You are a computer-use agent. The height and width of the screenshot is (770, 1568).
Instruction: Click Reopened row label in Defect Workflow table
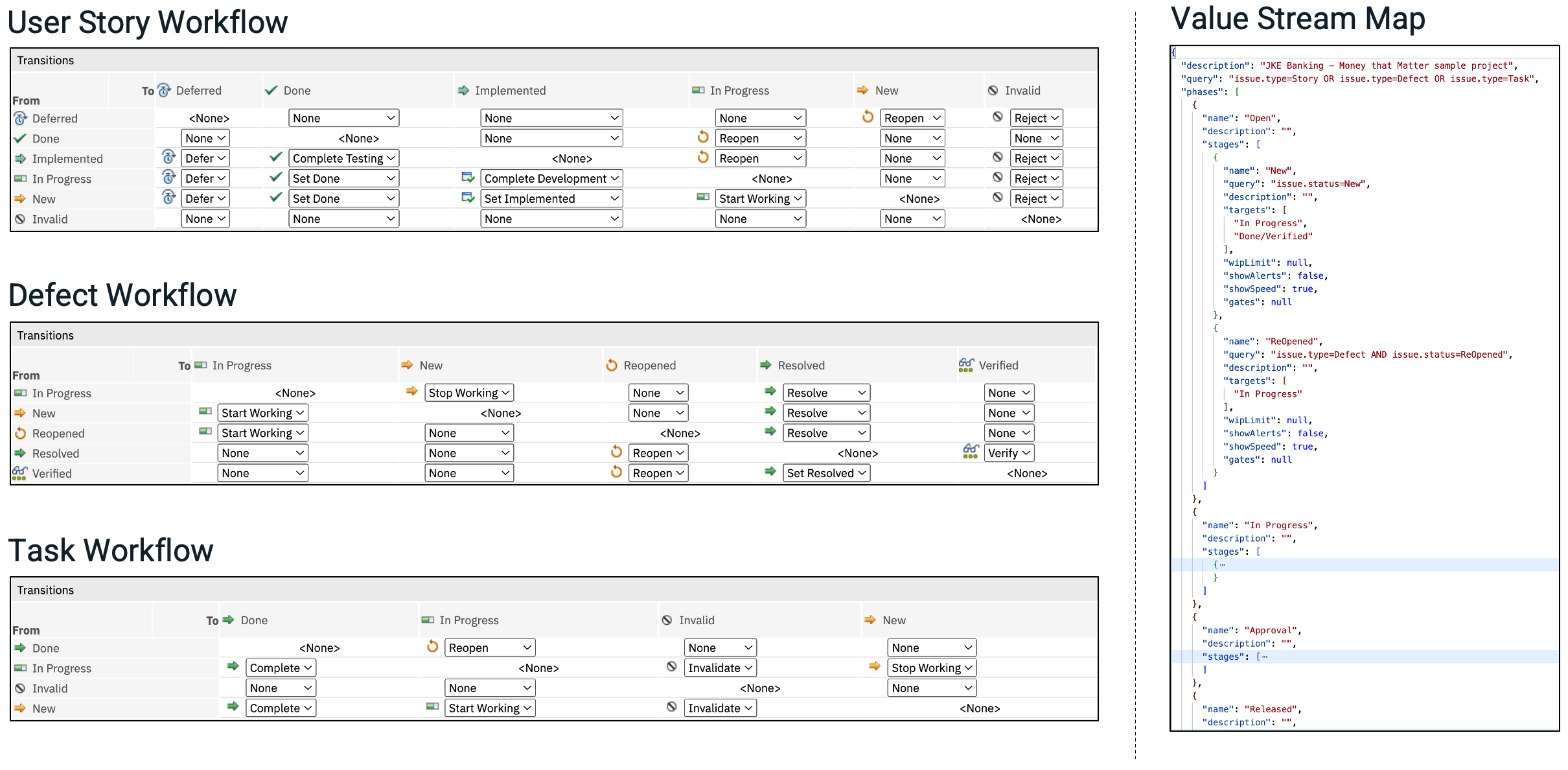tap(58, 434)
